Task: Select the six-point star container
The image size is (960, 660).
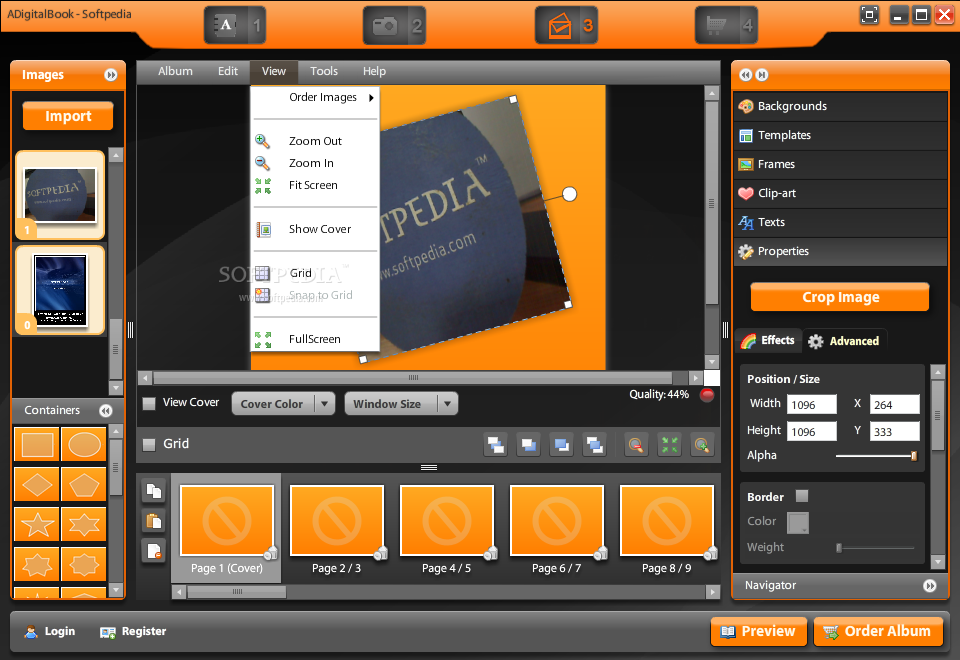Action: click(84, 525)
